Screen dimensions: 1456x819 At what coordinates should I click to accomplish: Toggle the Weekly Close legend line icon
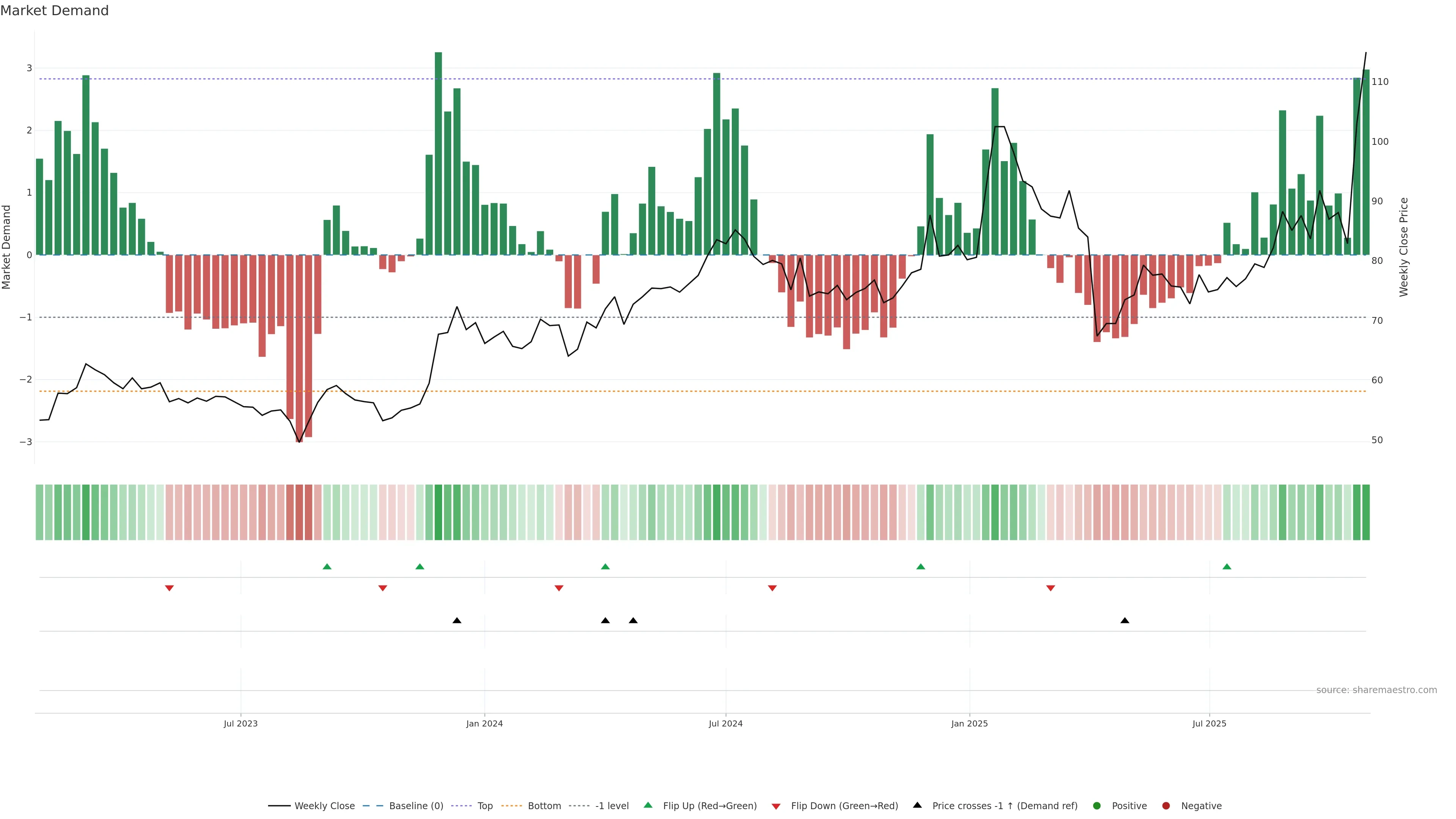(x=279, y=806)
